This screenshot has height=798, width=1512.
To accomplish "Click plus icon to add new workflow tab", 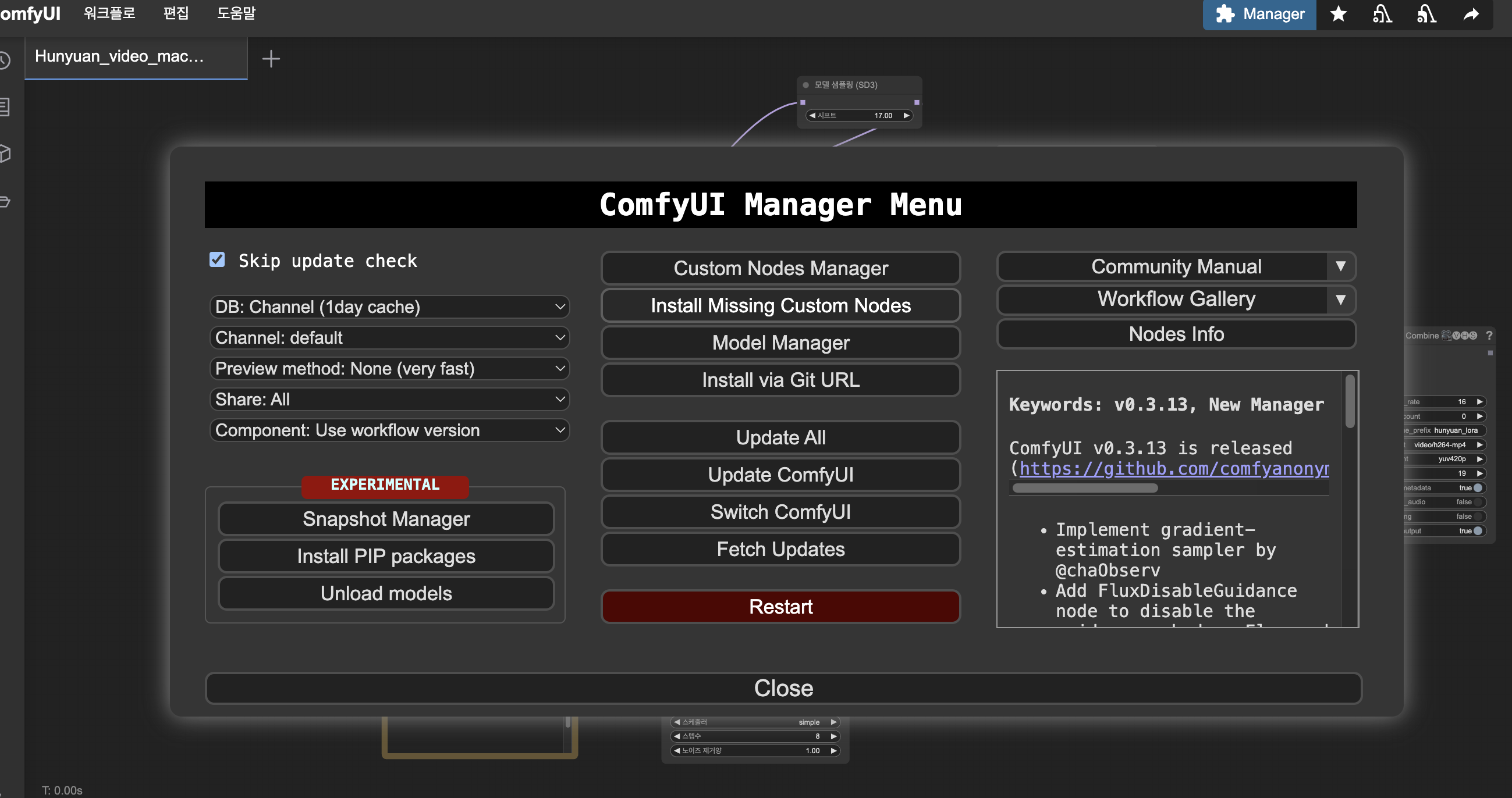I will tap(271, 59).
